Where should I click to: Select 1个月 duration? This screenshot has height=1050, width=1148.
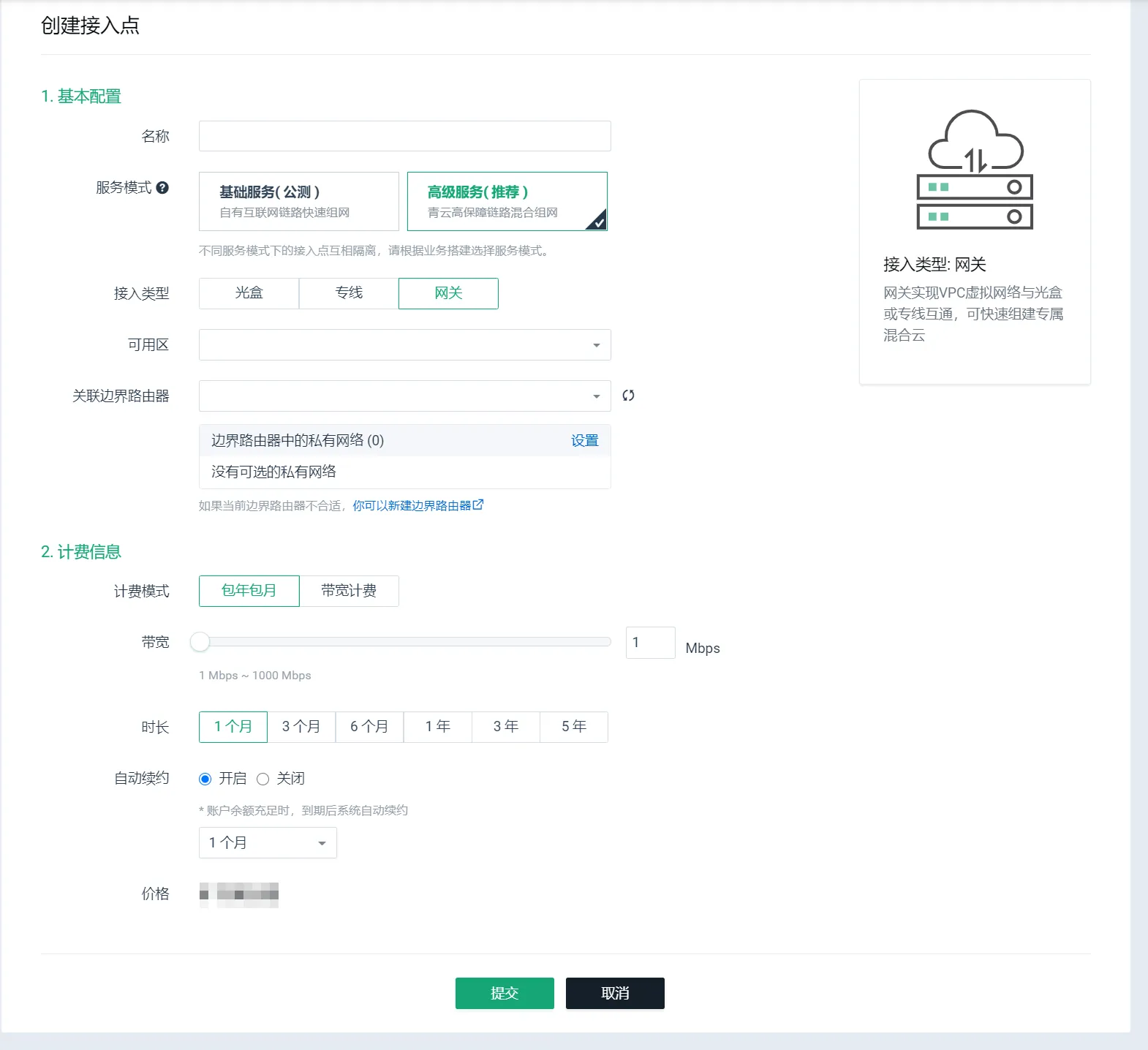233,727
